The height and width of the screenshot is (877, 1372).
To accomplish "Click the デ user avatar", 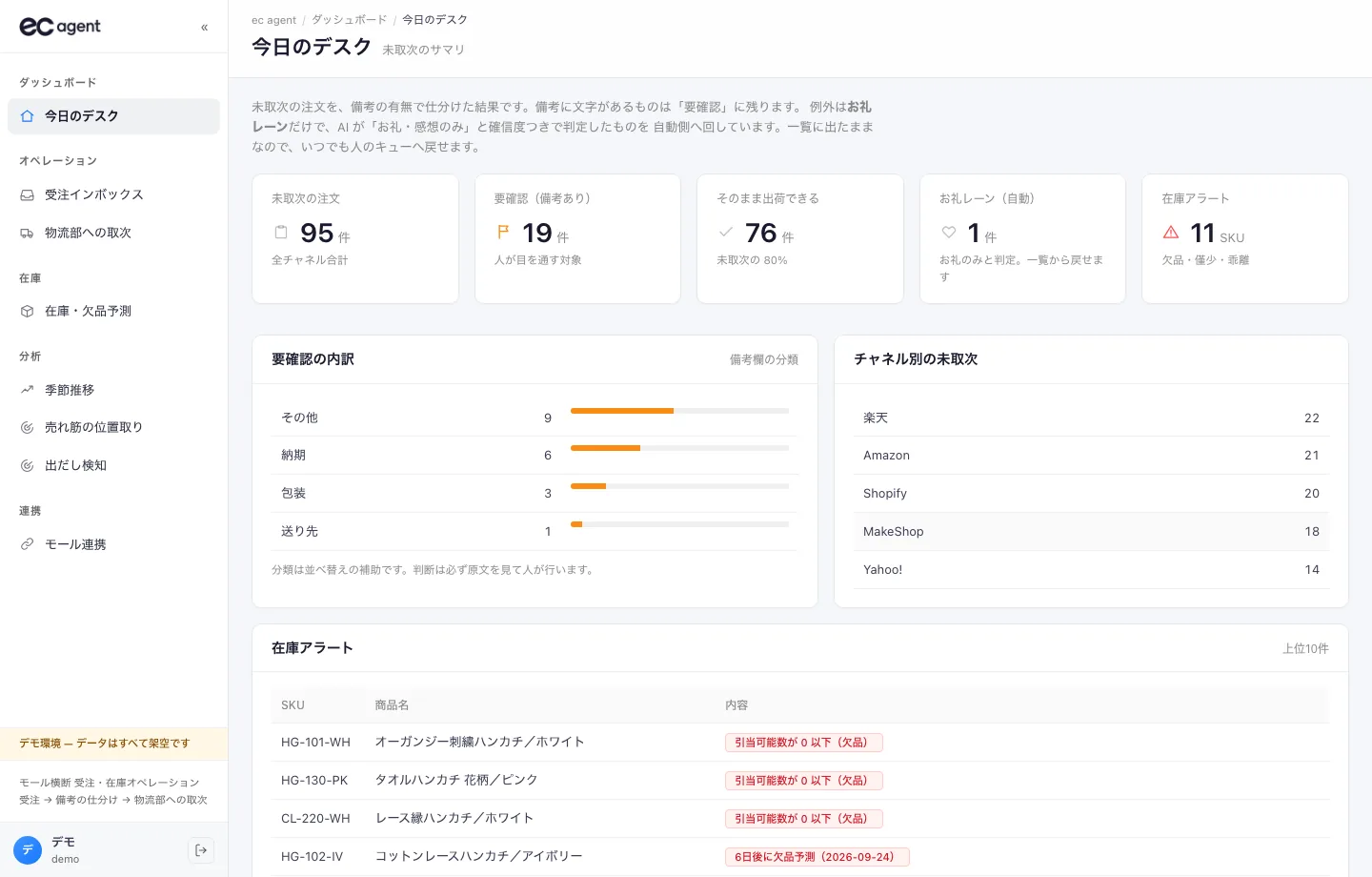I will pyautogui.click(x=27, y=850).
